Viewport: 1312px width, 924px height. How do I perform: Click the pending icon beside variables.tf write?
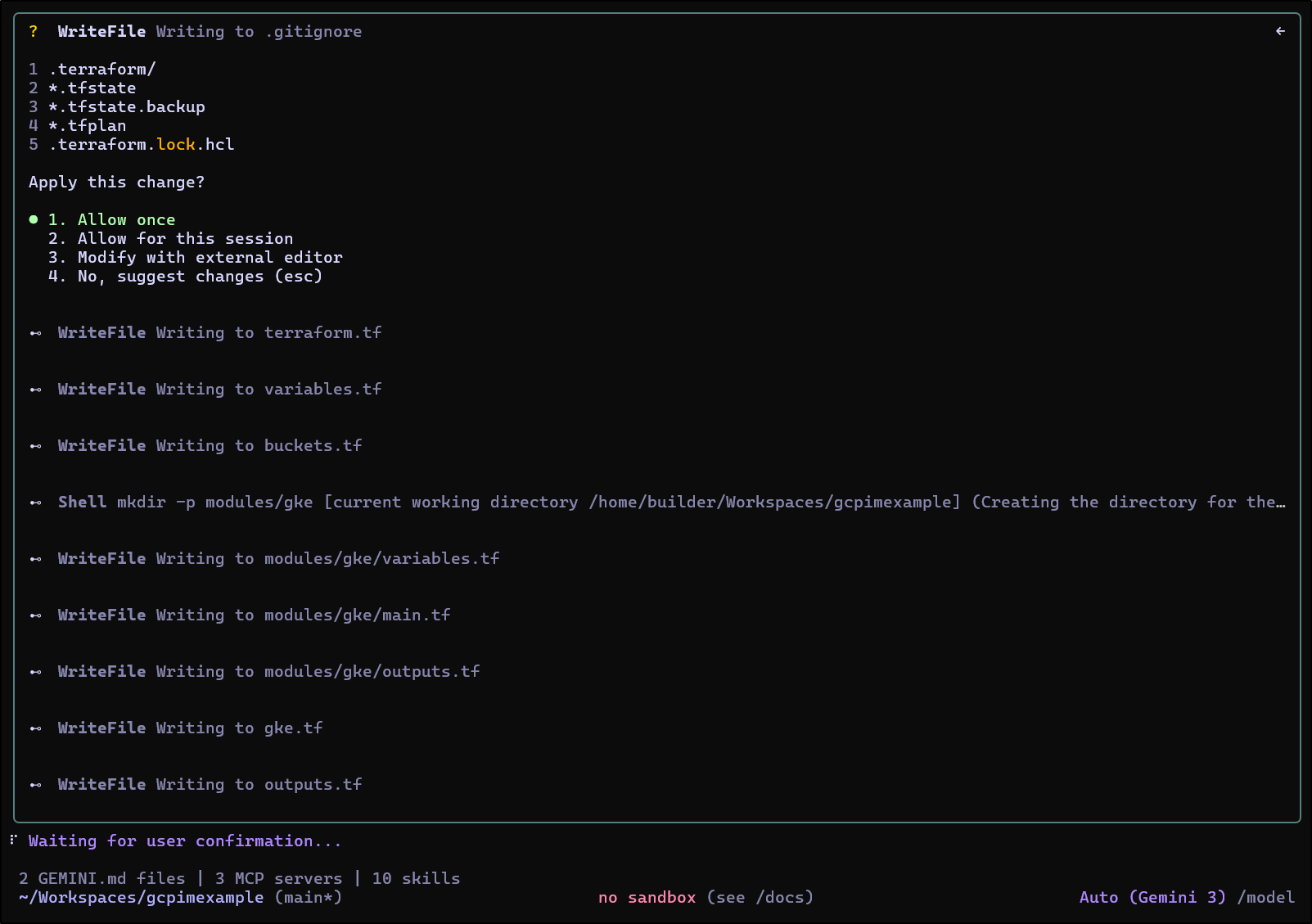(x=35, y=390)
